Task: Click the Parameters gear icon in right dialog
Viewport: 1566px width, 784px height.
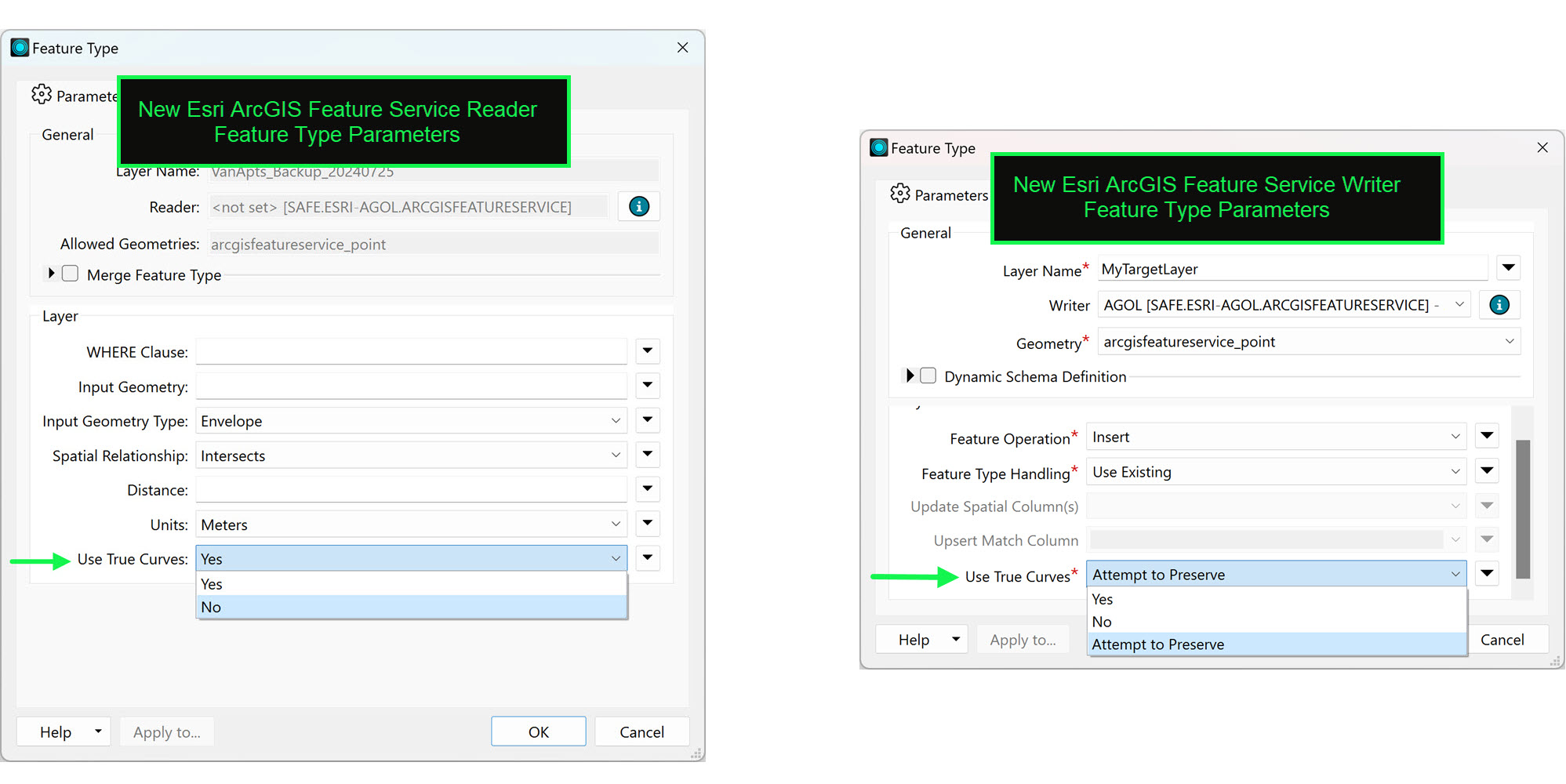Action: click(900, 194)
